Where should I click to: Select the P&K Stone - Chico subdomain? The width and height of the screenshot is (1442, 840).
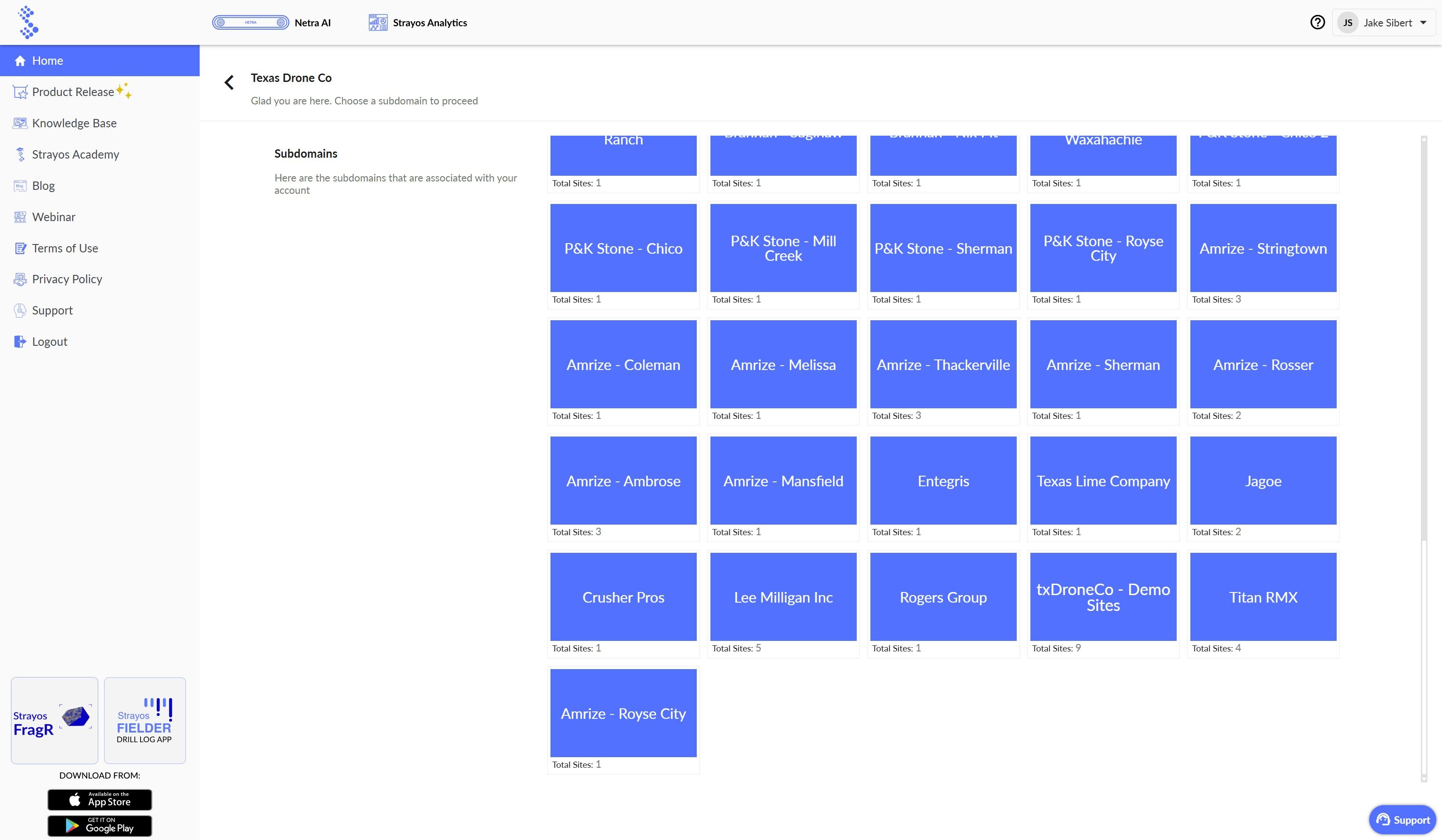point(623,248)
